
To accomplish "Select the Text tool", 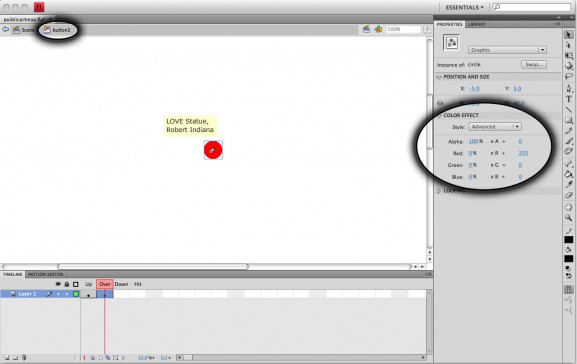I will point(569,99).
